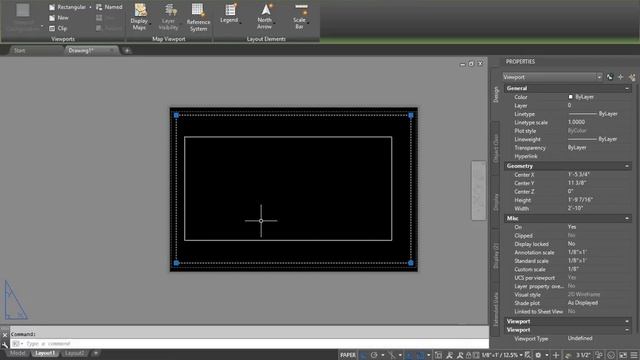Click the top-left viewport grip handle

coord(176,115)
